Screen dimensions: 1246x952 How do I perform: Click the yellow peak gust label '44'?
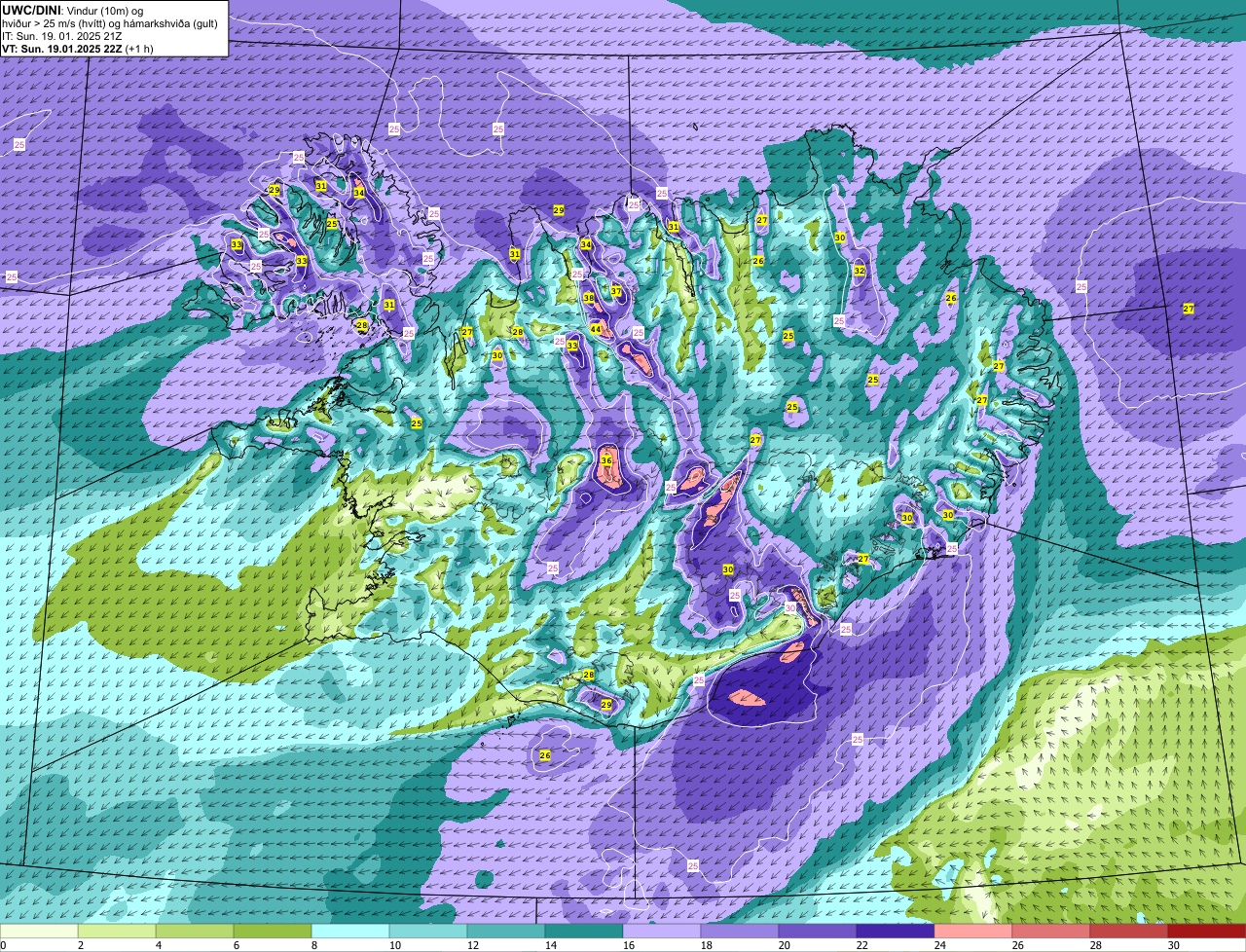point(596,330)
